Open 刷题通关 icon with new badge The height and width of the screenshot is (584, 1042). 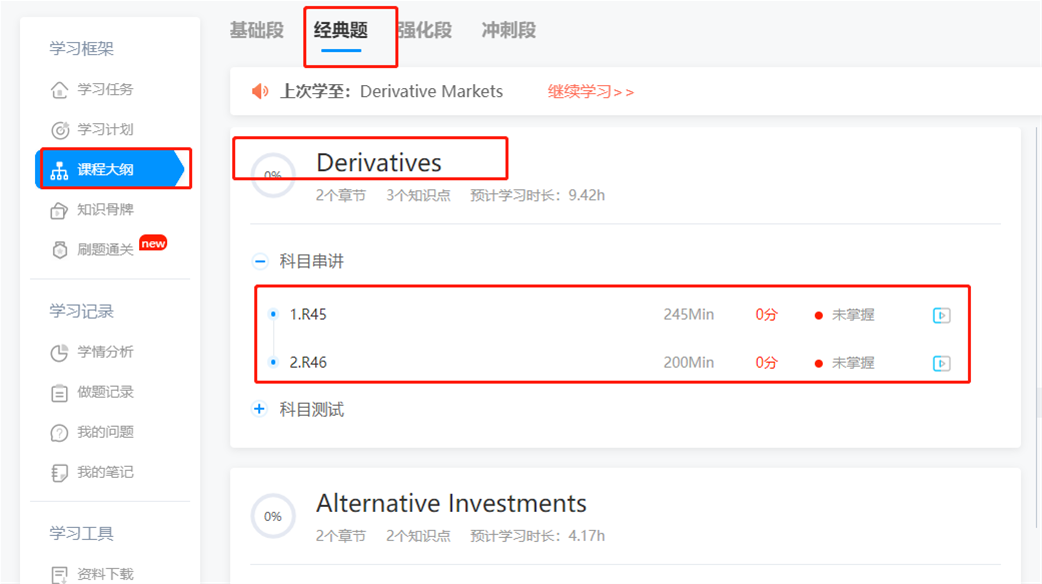click(60, 250)
